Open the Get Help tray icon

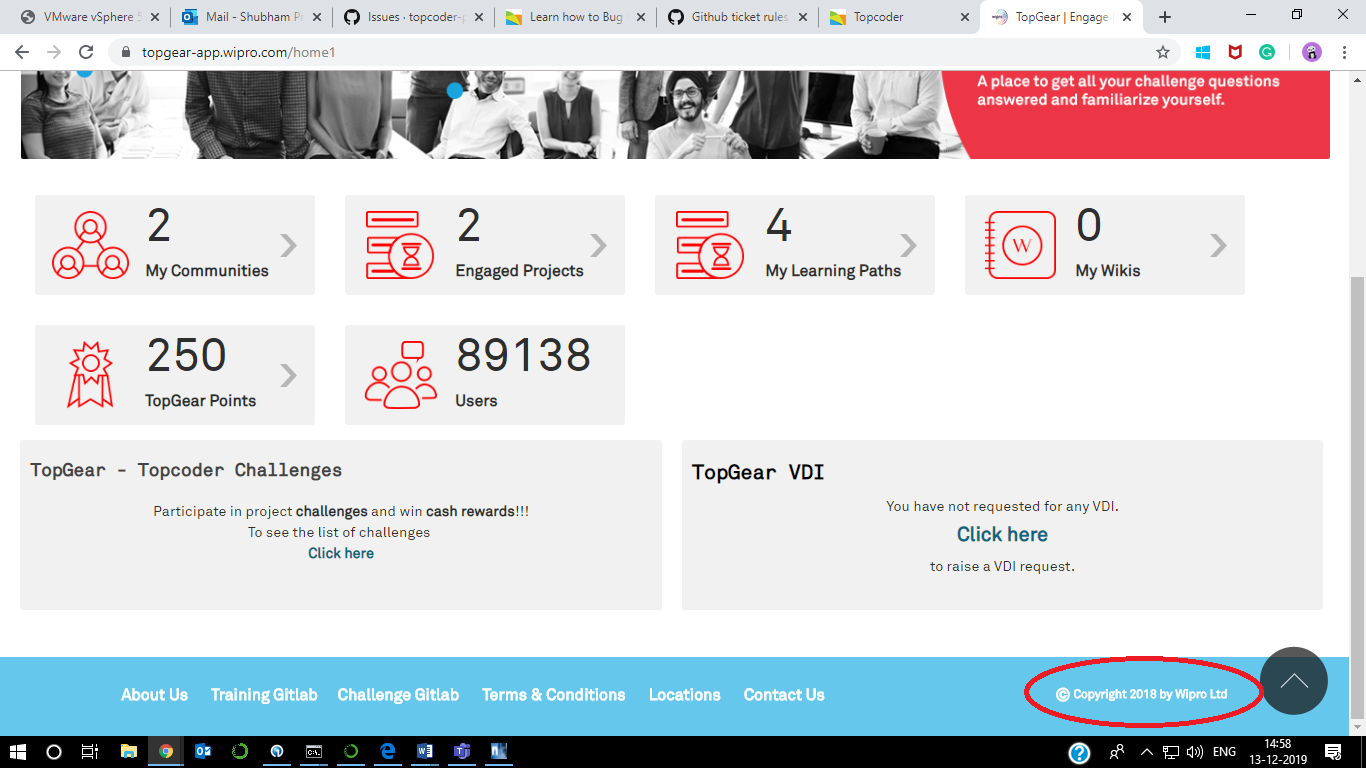pyautogui.click(x=1079, y=752)
